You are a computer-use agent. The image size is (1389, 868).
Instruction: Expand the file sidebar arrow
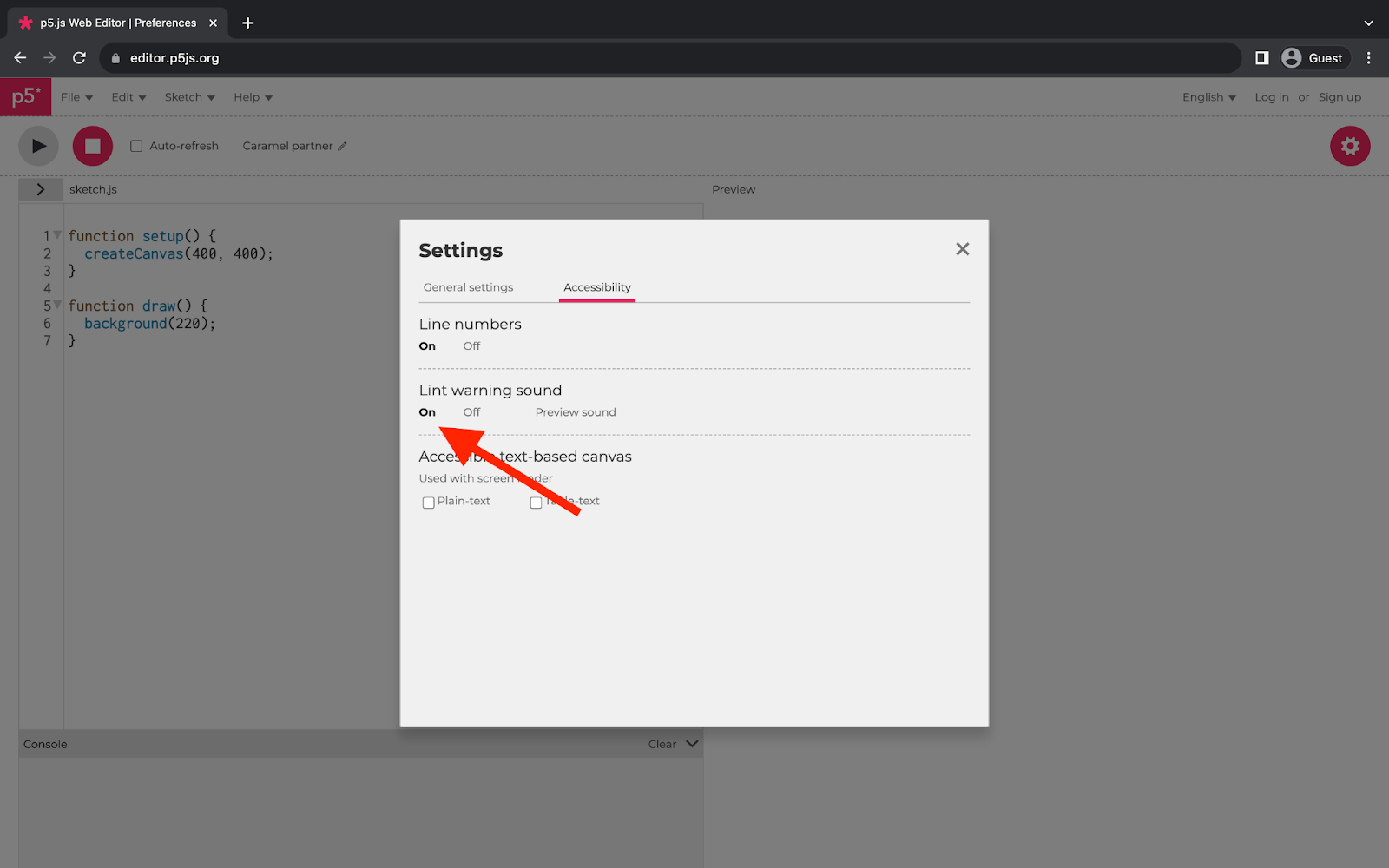(40, 188)
